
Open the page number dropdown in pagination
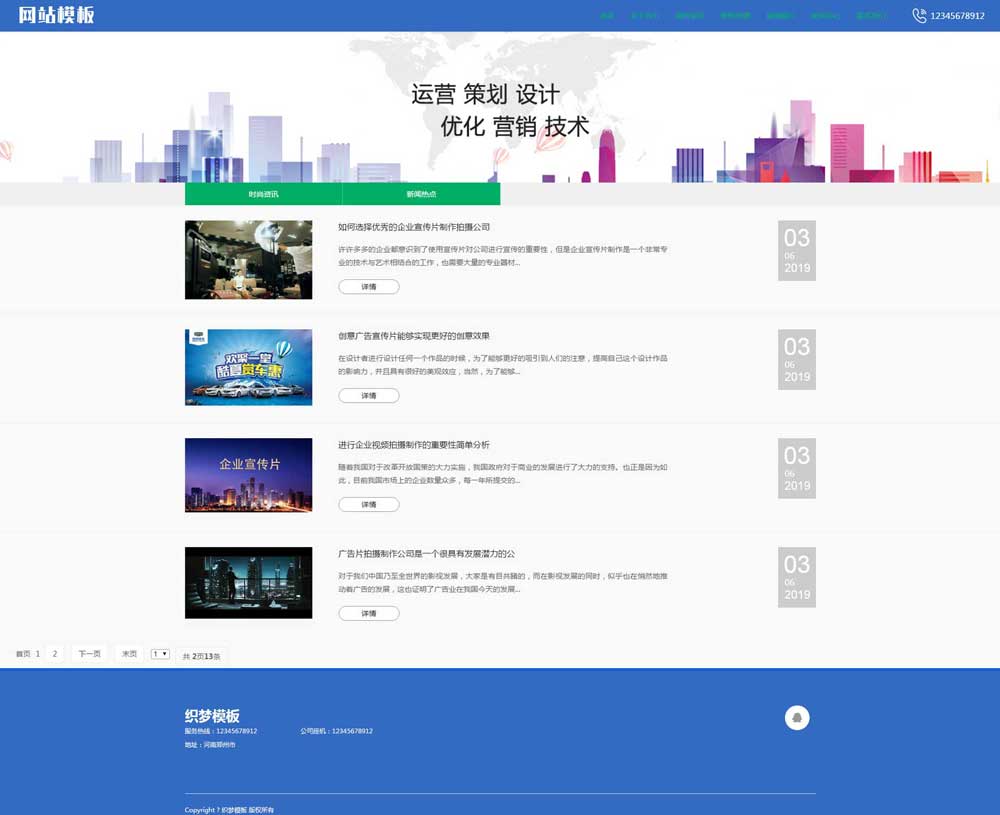[x=158, y=652]
